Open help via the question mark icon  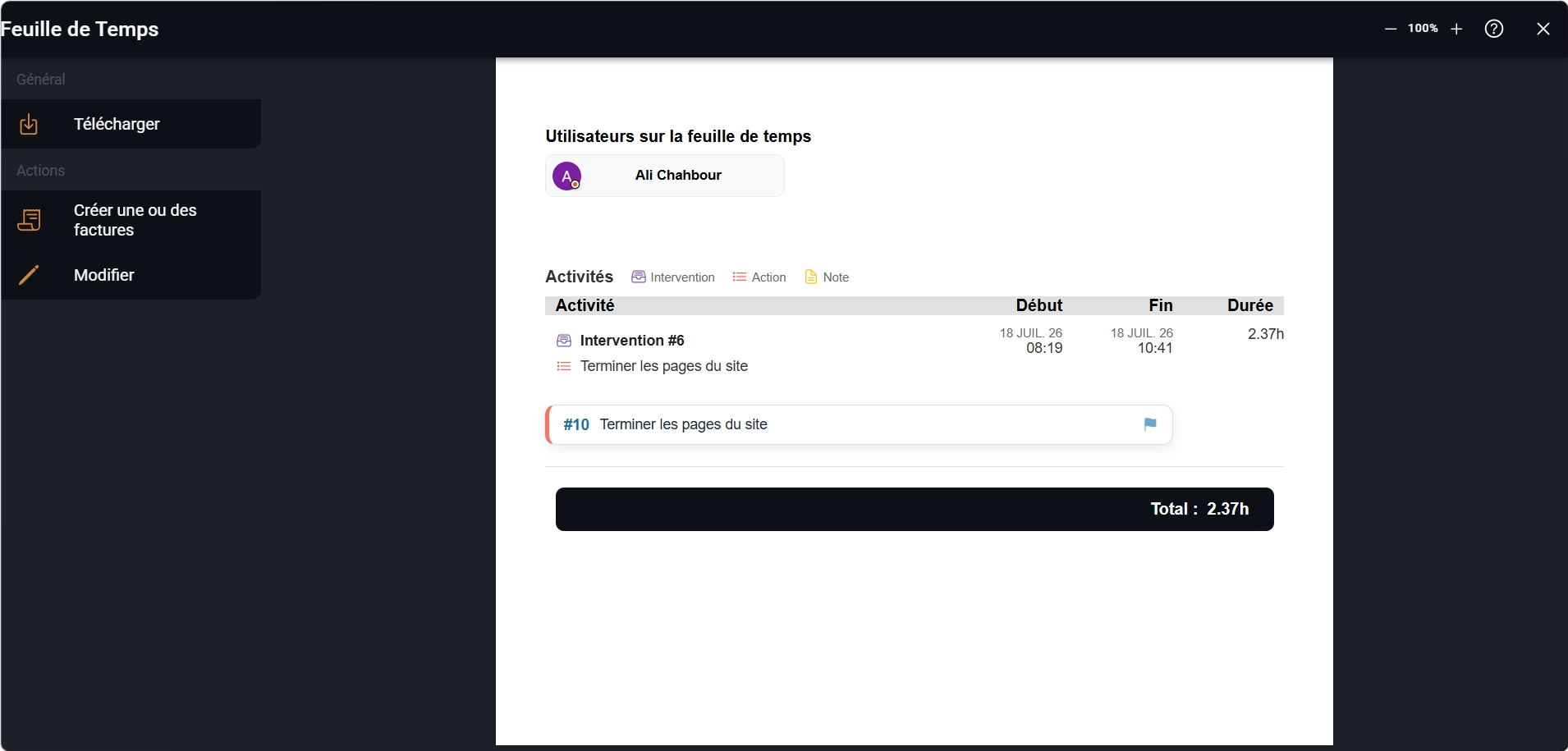click(x=1494, y=29)
